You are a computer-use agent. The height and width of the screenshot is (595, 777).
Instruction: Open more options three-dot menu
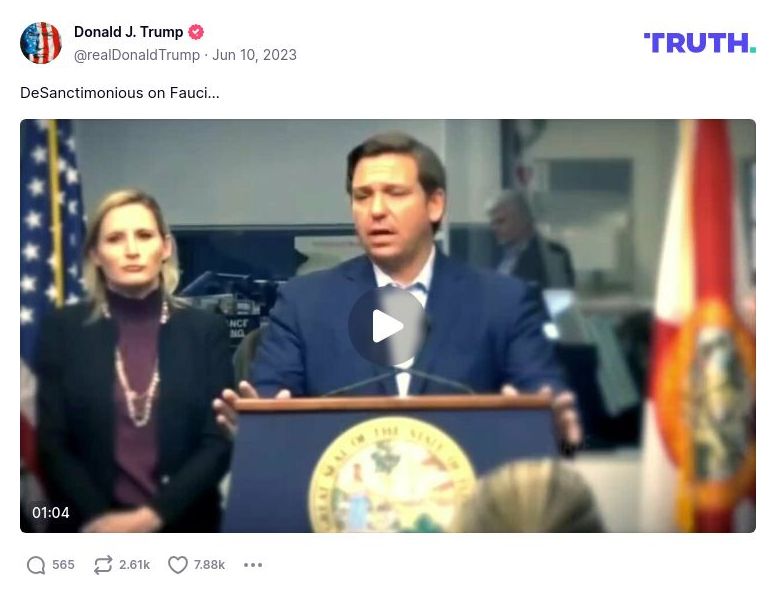click(x=253, y=565)
